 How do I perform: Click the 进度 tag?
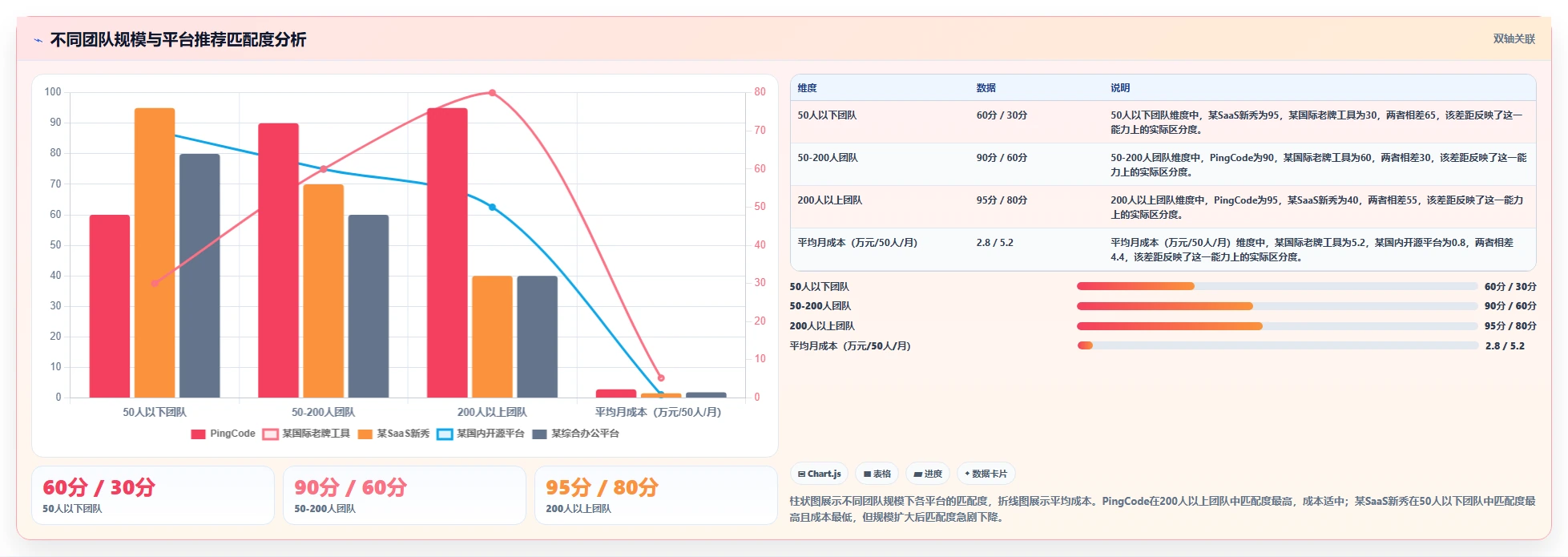(x=928, y=474)
